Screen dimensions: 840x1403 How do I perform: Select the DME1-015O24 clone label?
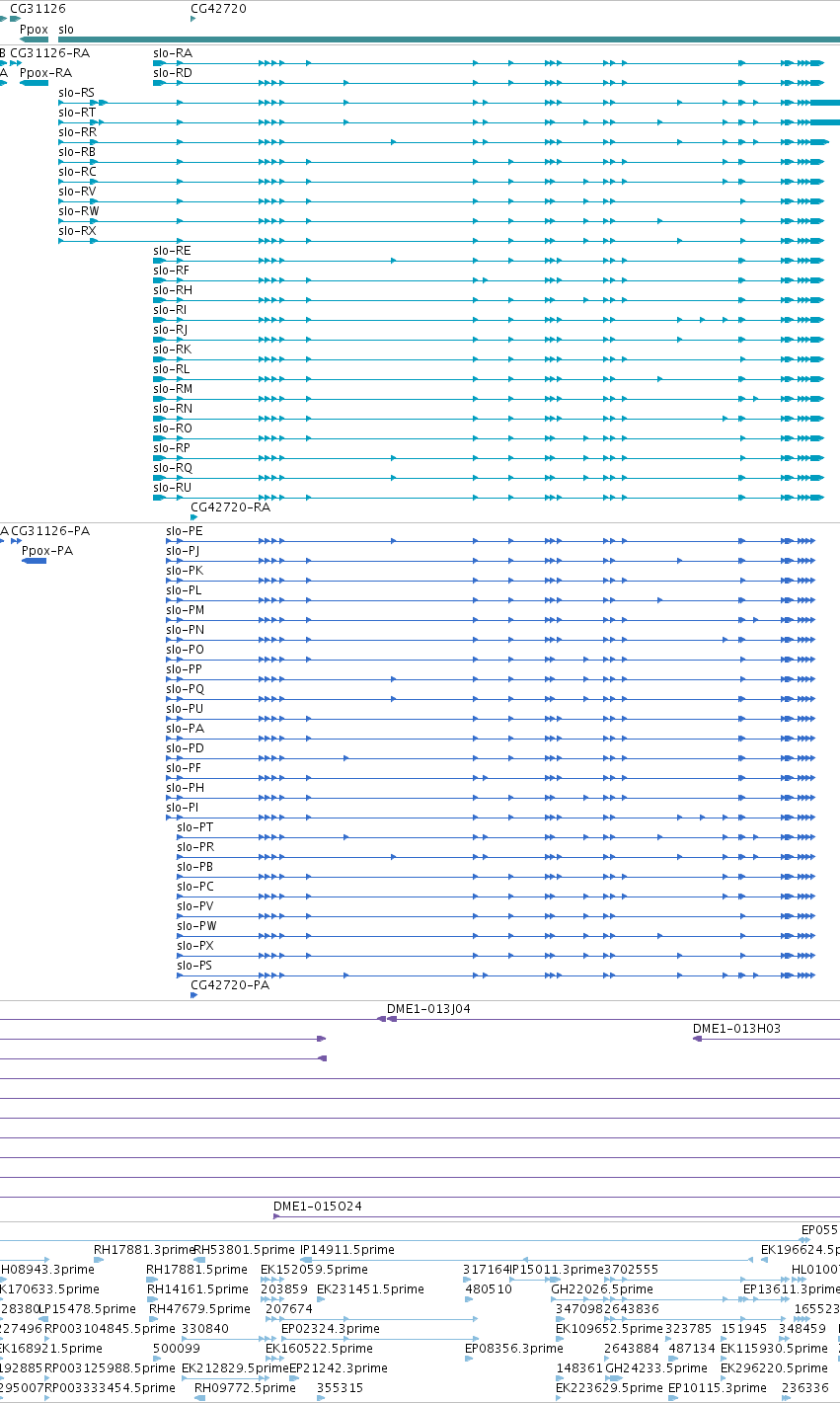tap(318, 1207)
